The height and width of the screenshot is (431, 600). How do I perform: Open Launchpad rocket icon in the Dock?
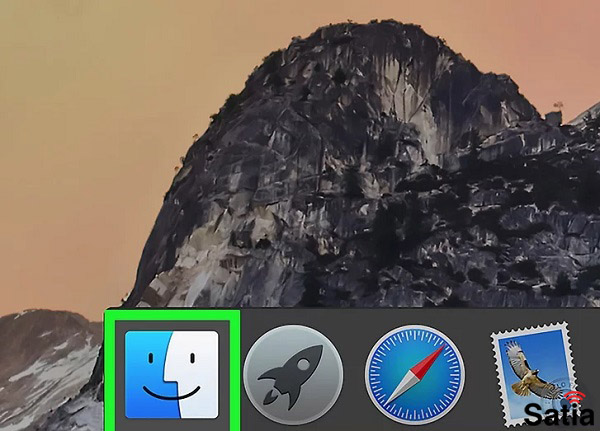point(293,375)
